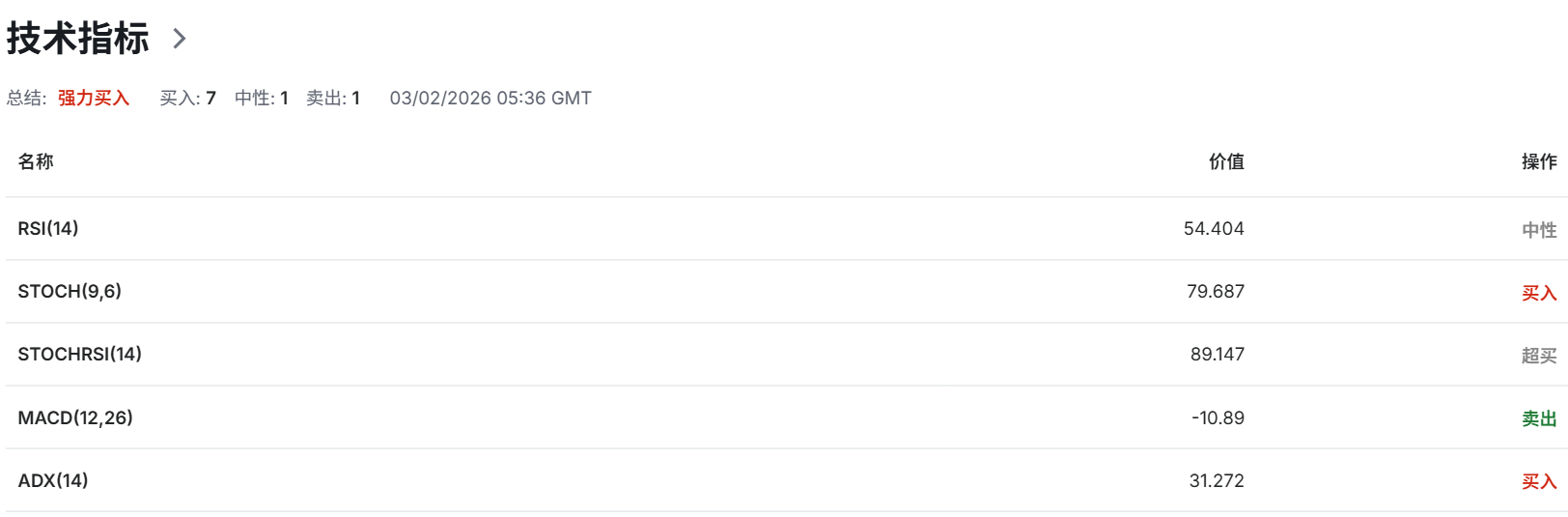Click the green 卖出 action for MACD

click(x=1539, y=418)
